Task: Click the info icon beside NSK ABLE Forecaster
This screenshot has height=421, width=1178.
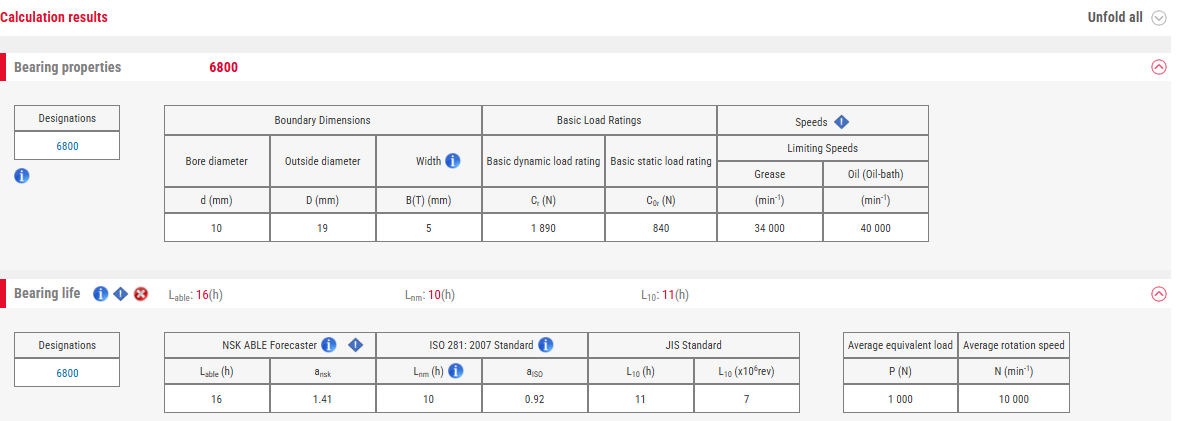Action: pyautogui.click(x=329, y=345)
